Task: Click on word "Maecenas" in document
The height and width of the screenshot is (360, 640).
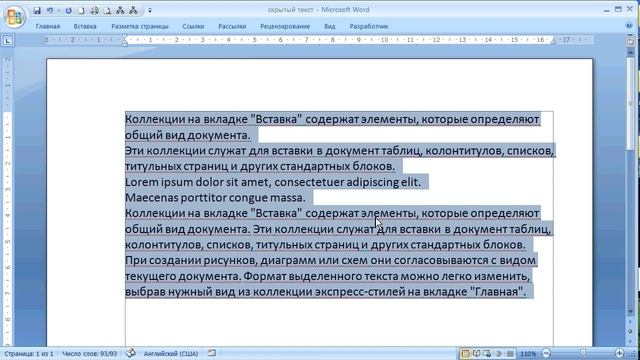Action: click(151, 198)
